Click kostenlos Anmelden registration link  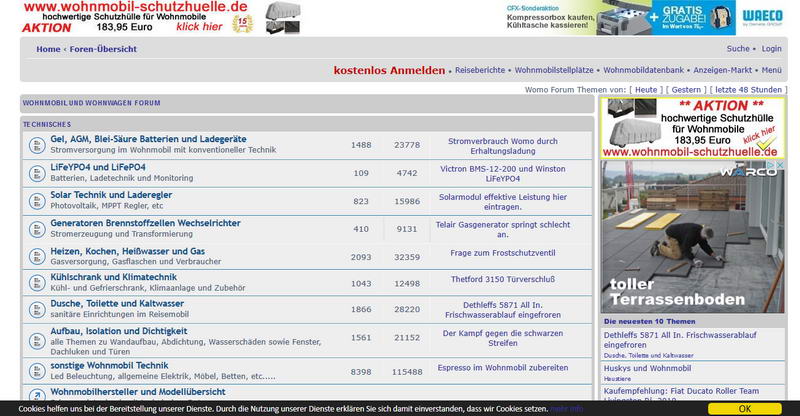(x=389, y=71)
